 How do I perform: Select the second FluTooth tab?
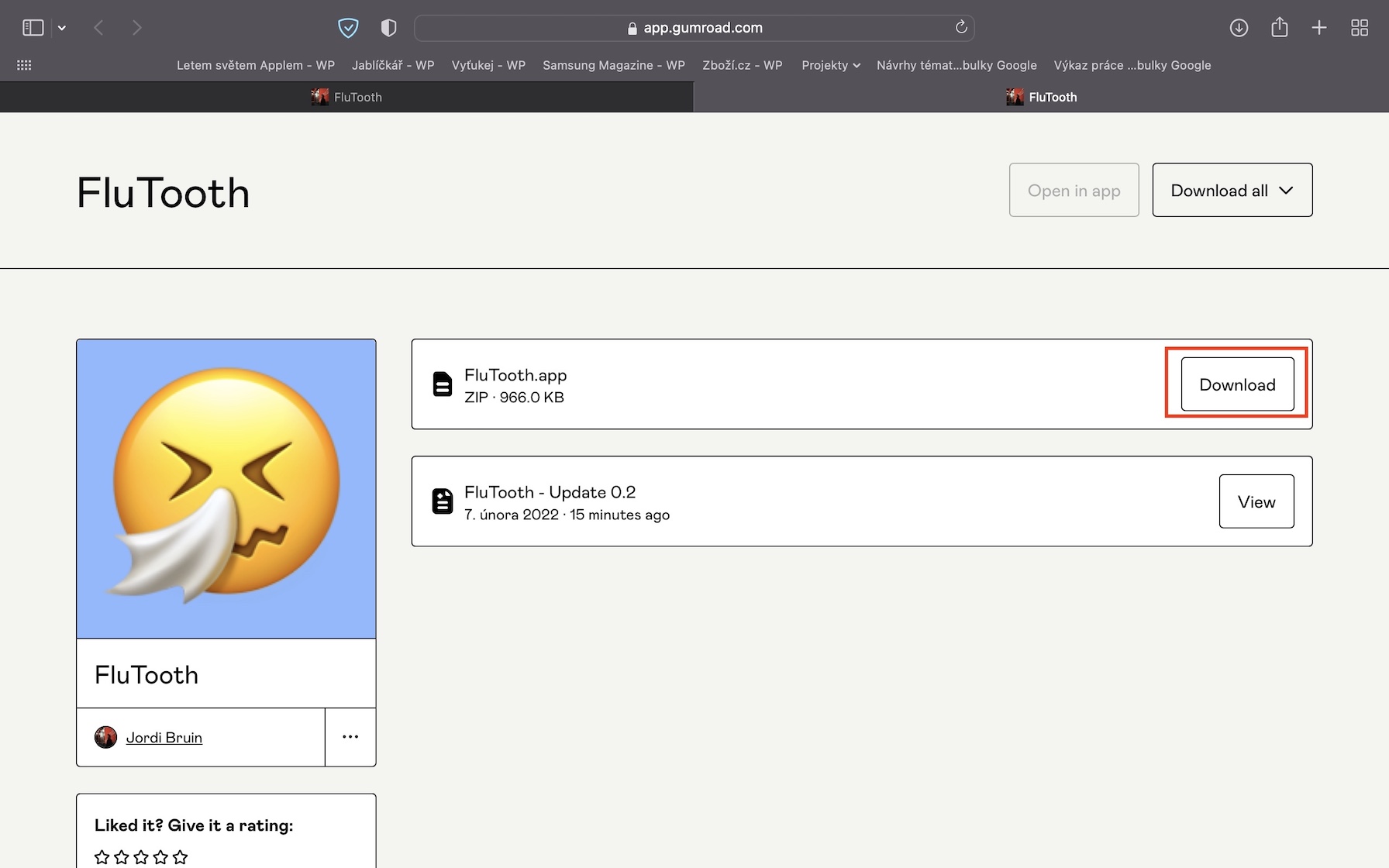point(1041,97)
